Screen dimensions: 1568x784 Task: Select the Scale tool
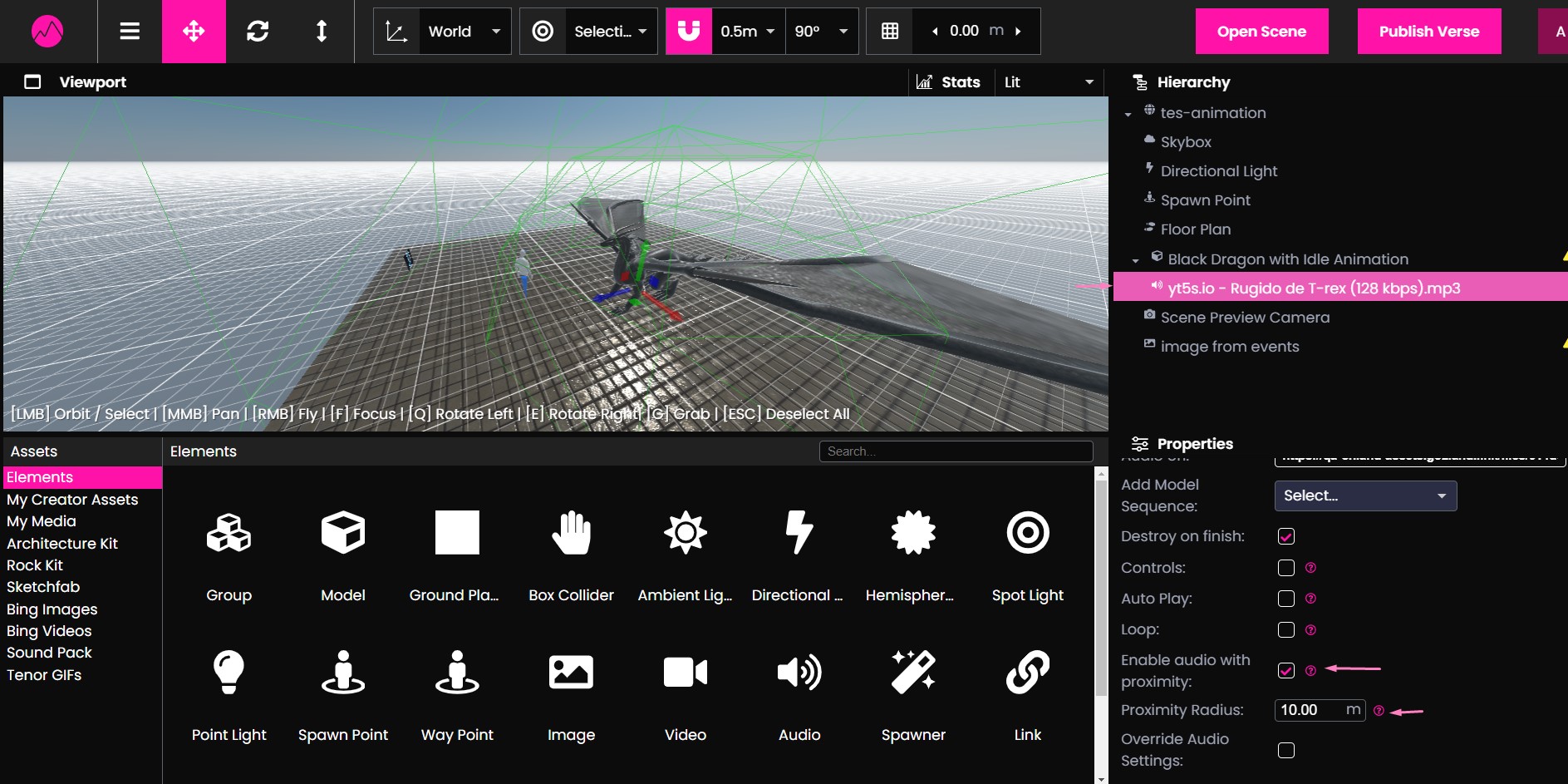(x=322, y=32)
